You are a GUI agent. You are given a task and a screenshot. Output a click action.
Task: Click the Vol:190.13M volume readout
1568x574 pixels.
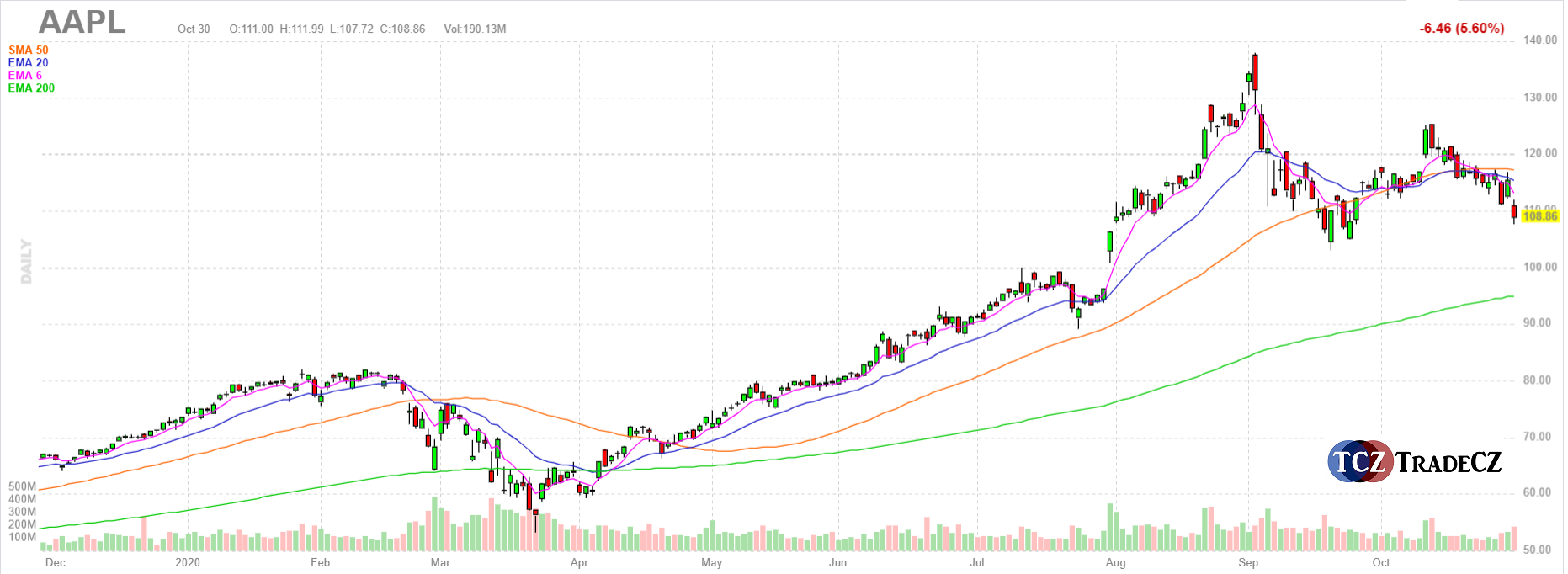coord(475,29)
